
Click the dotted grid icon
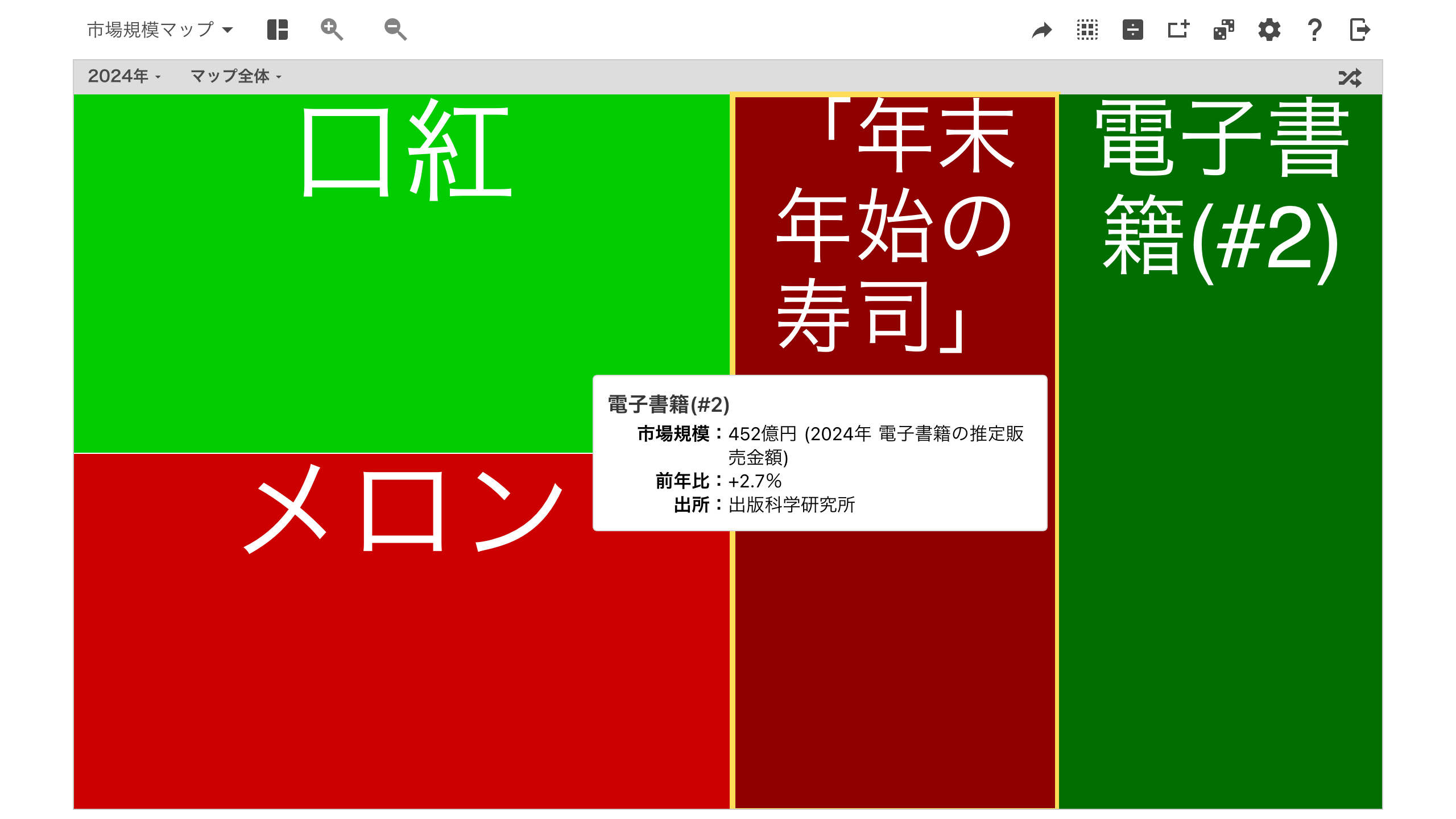tap(1087, 30)
